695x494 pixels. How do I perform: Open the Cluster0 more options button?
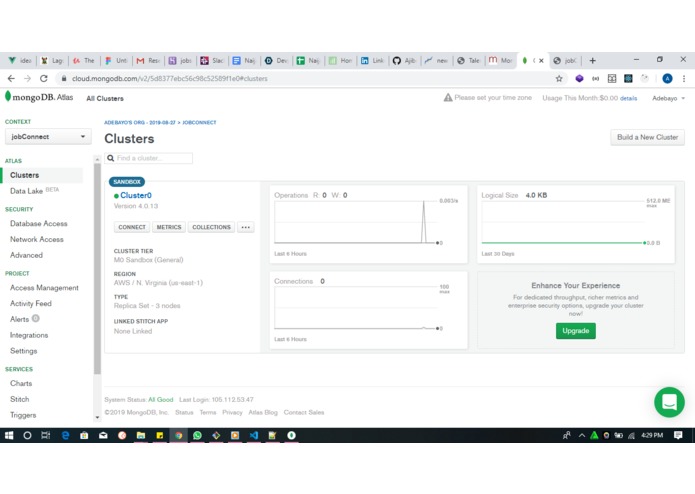[x=246, y=227]
